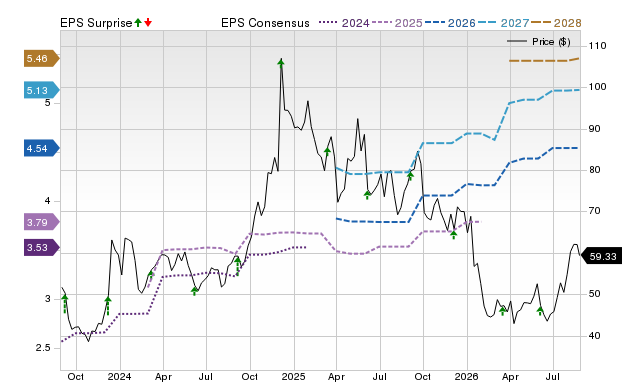The height and width of the screenshot is (382, 640).
Task: Click the surprise arrow on the 2027 consensus line near Oct 2025
Action: [x=410, y=176]
